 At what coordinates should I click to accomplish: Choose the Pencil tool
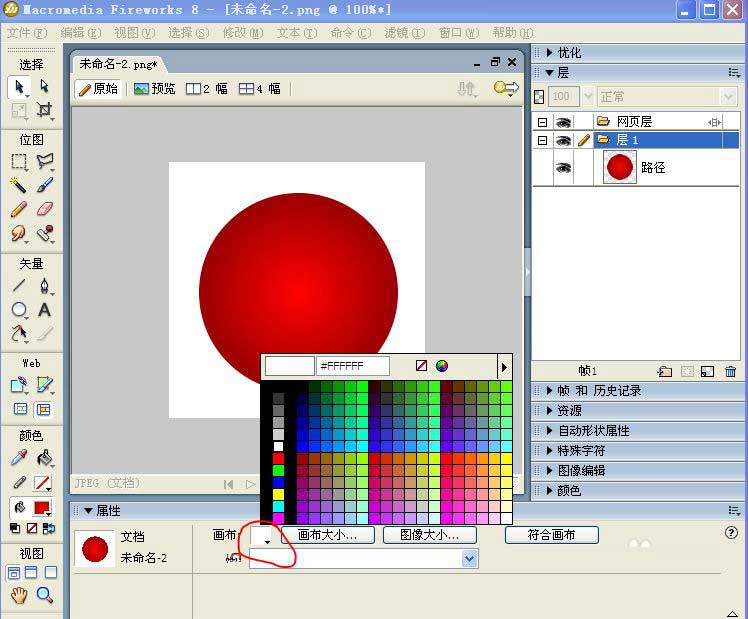[x=19, y=209]
